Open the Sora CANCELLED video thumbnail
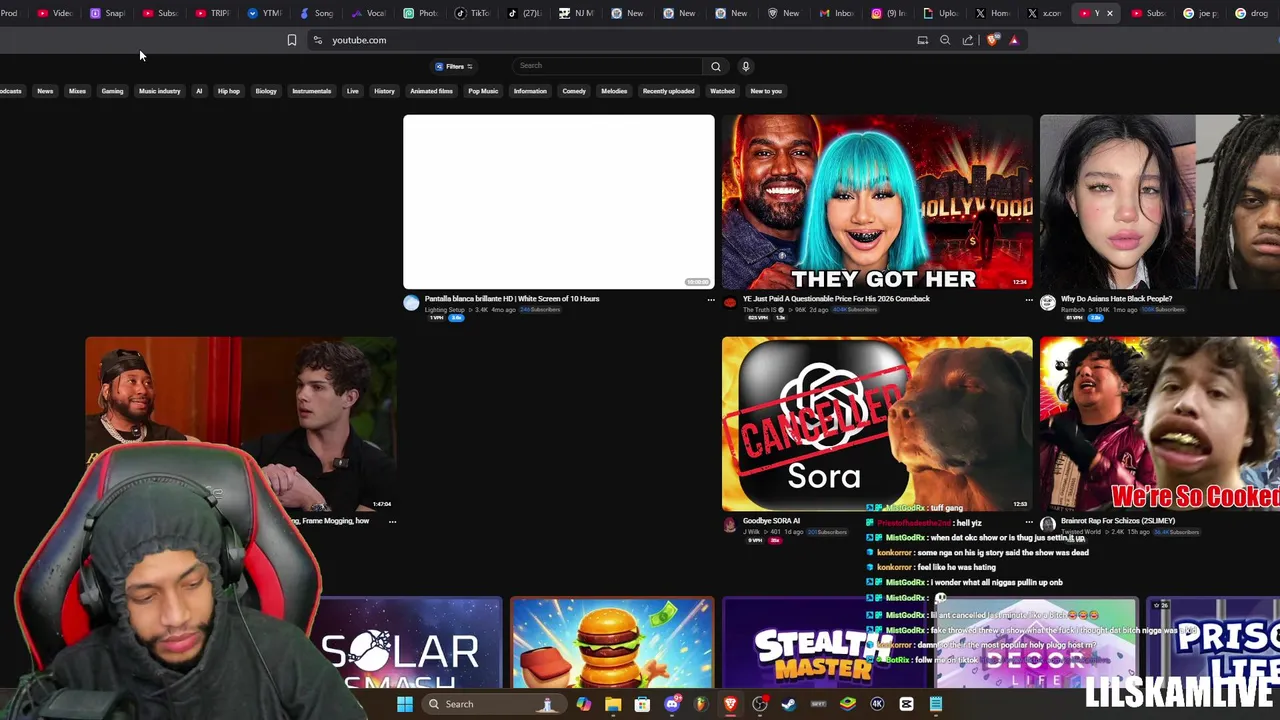 pos(877,424)
